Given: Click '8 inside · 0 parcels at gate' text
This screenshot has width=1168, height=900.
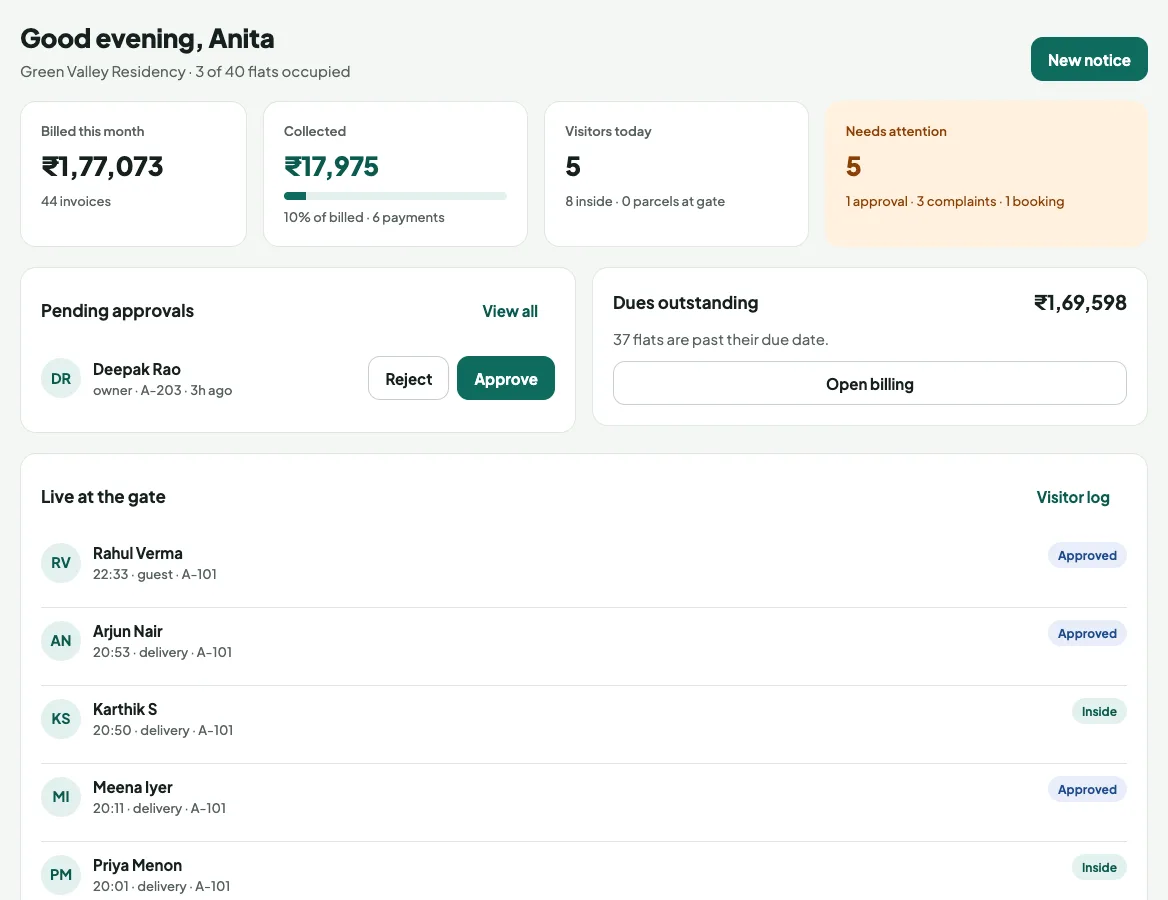Looking at the screenshot, I should (645, 201).
